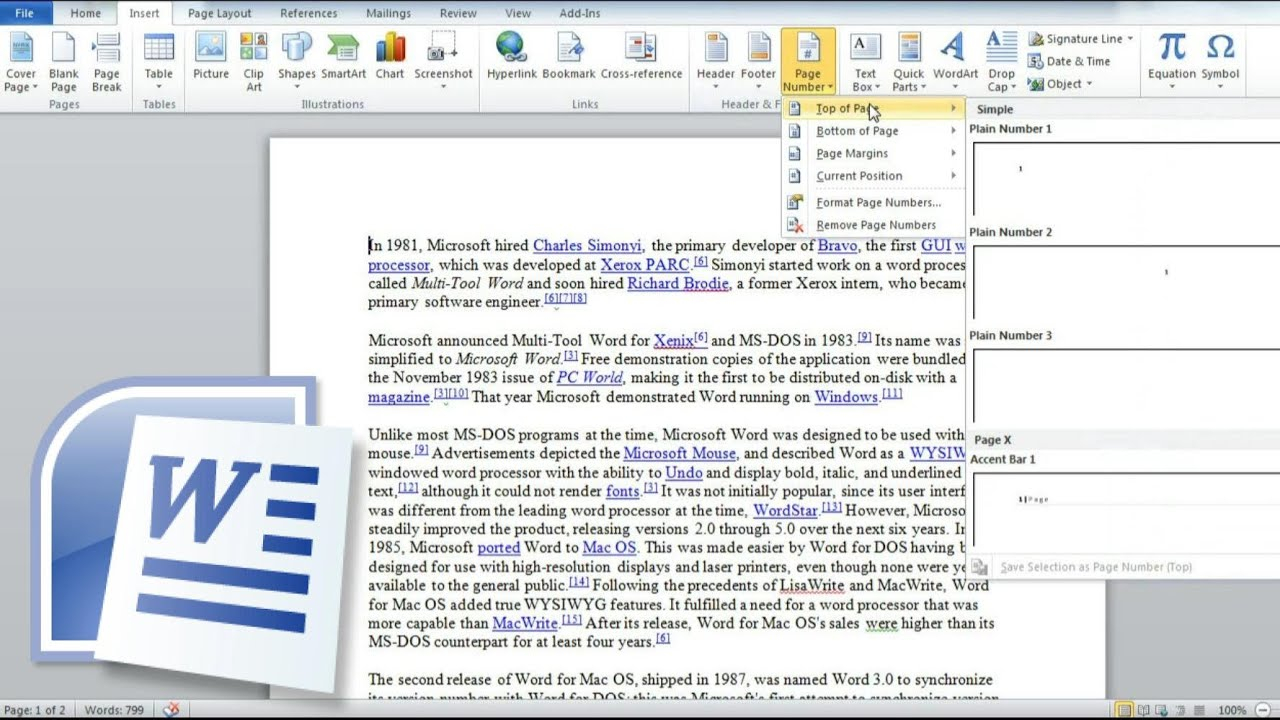The image size is (1280, 720).
Task: Follow the WordStar link
Action: click(x=785, y=510)
